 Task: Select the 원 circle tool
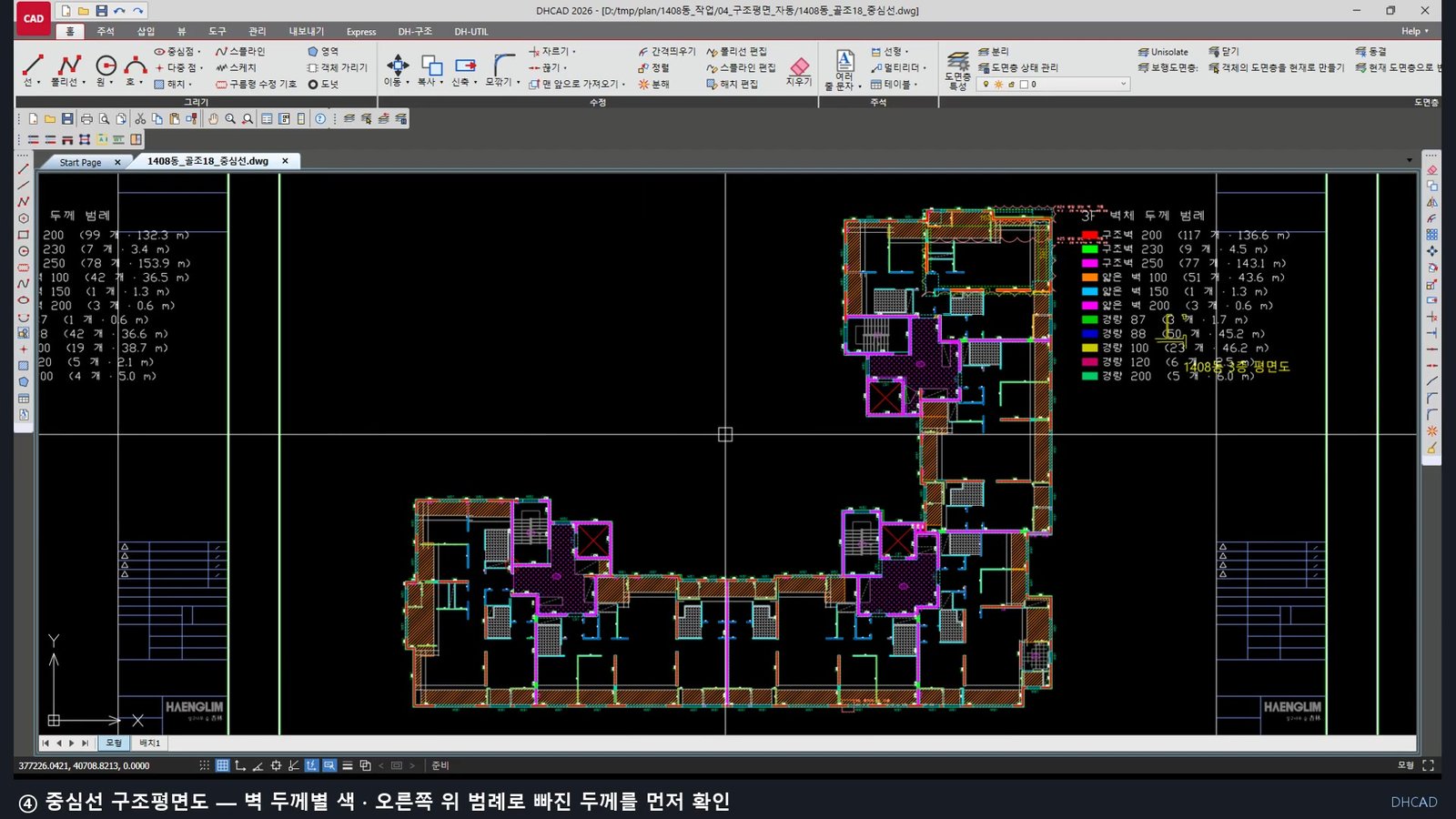pyautogui.click(x=106, y=70)
